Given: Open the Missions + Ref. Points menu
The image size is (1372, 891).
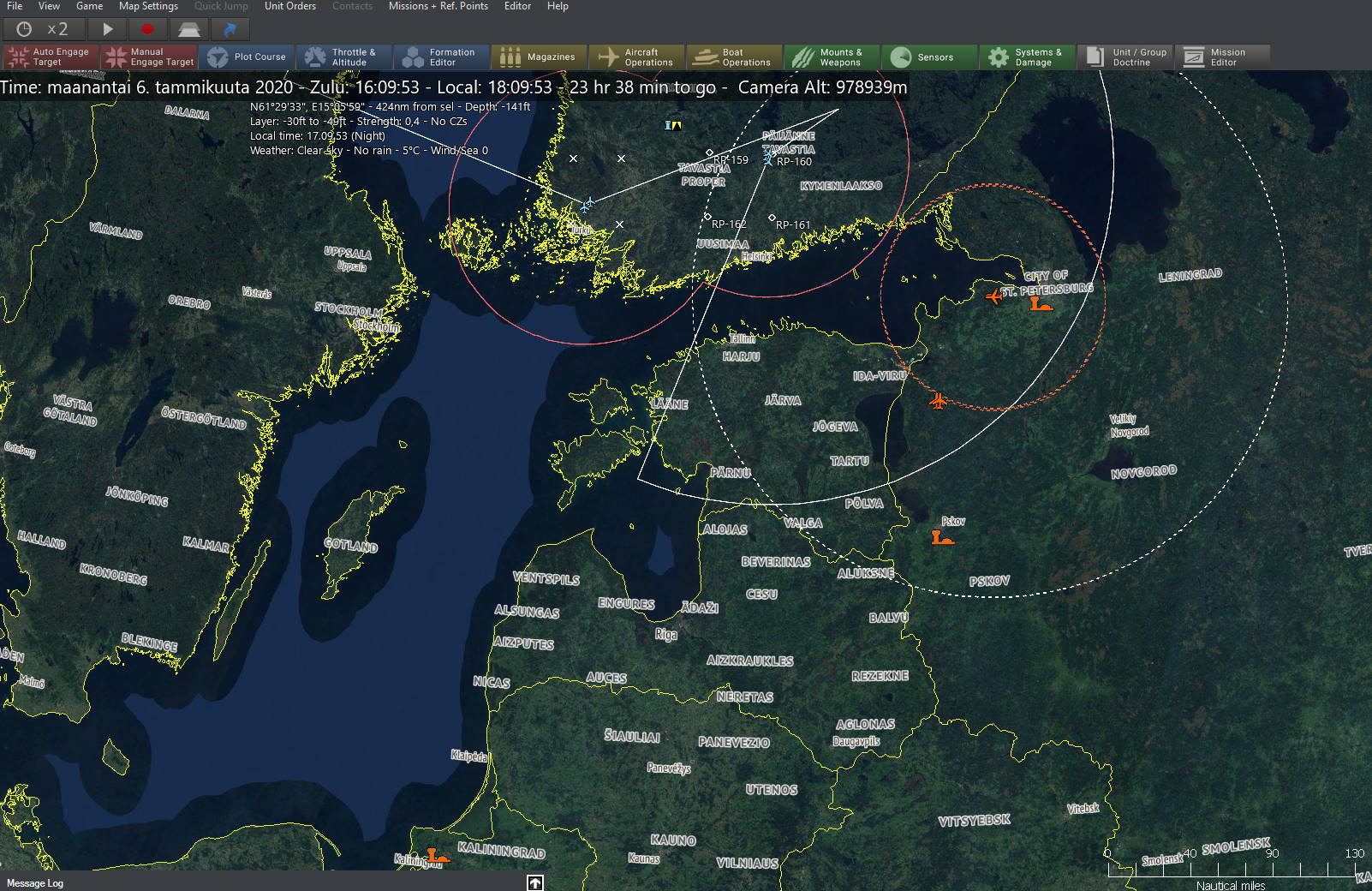Looking at the screenshot, I should coord(438,6).
